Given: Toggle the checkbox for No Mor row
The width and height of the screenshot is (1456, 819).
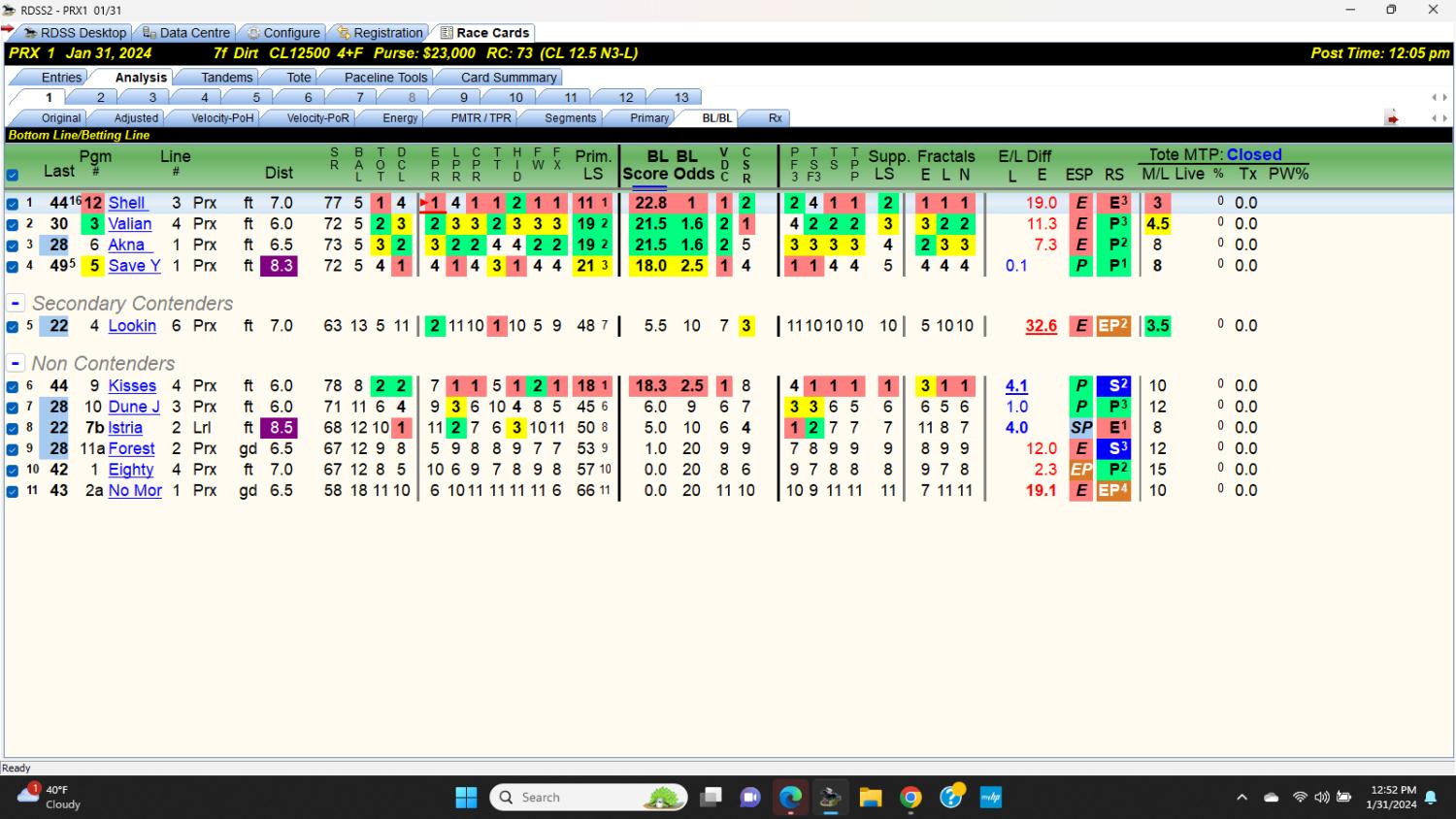Looking at the screenshot, I should [x=13, y=491].
